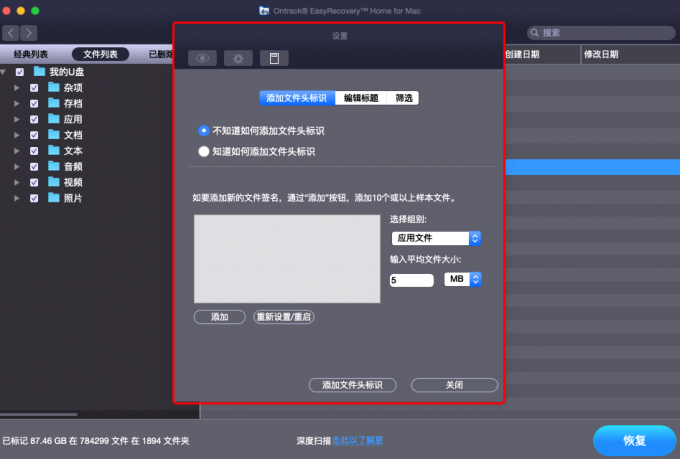This screenshot has width=680, height=459.
Task: Switch to the 已删除 list tab
Action: click(161, 54)
